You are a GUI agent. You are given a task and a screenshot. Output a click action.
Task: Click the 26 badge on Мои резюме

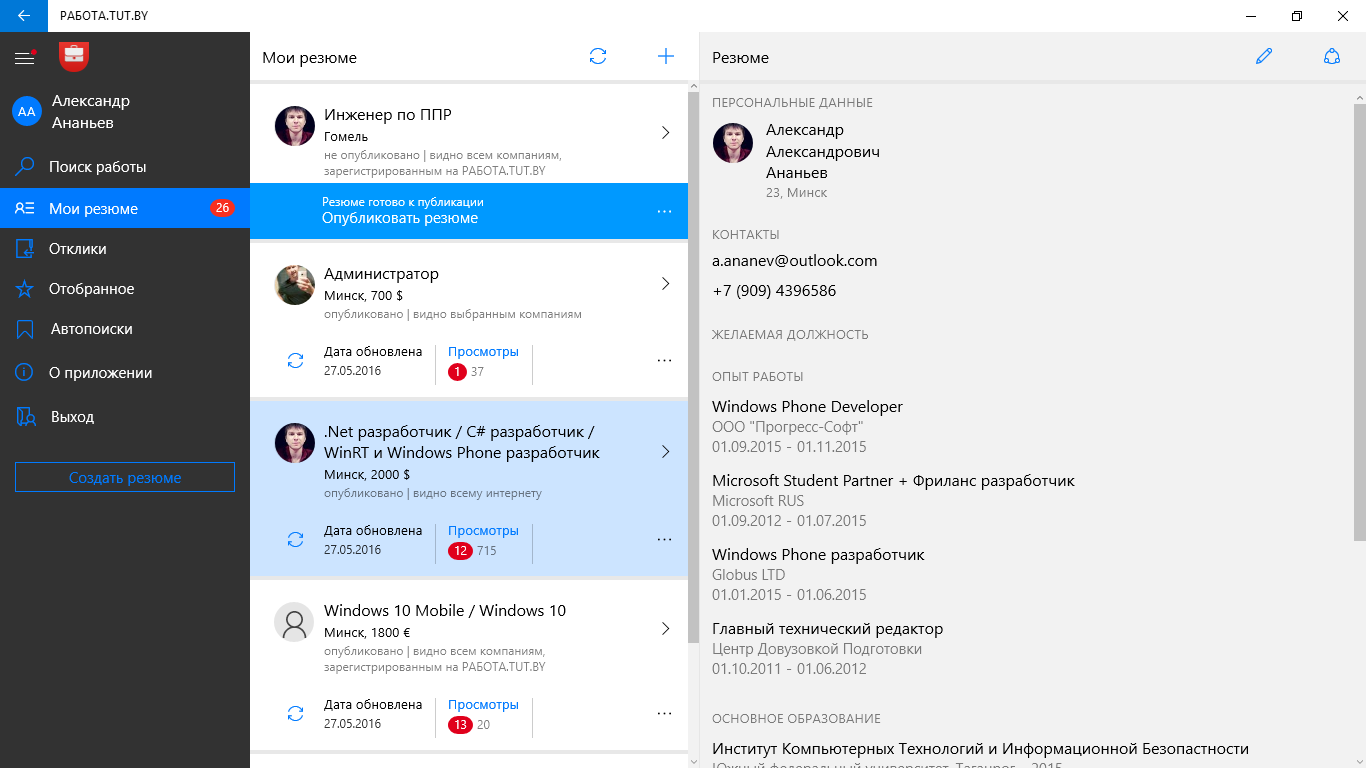coord(222,208)
